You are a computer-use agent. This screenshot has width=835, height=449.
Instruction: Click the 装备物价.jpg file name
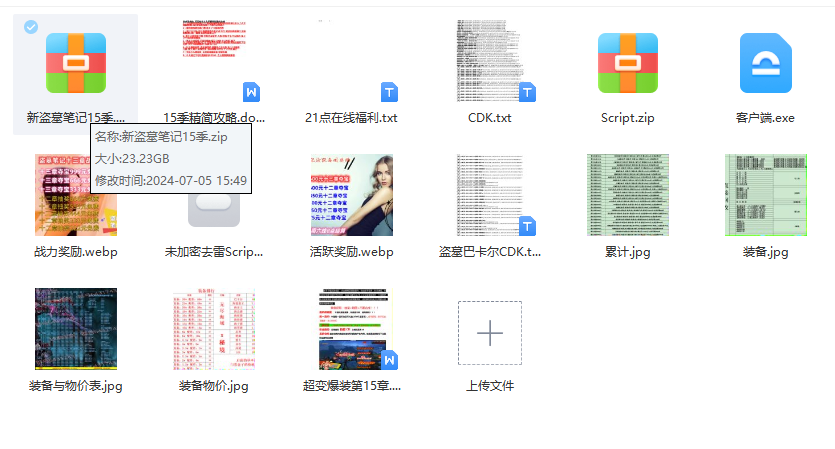214,386
